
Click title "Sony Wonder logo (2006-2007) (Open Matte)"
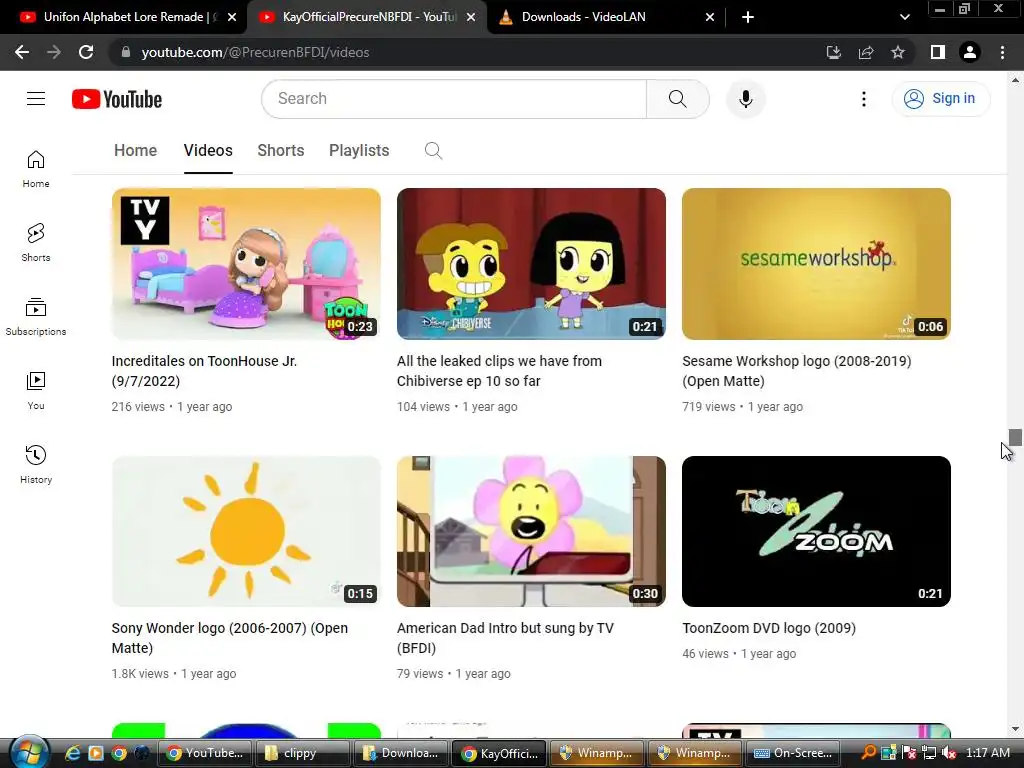coord(230,638)
